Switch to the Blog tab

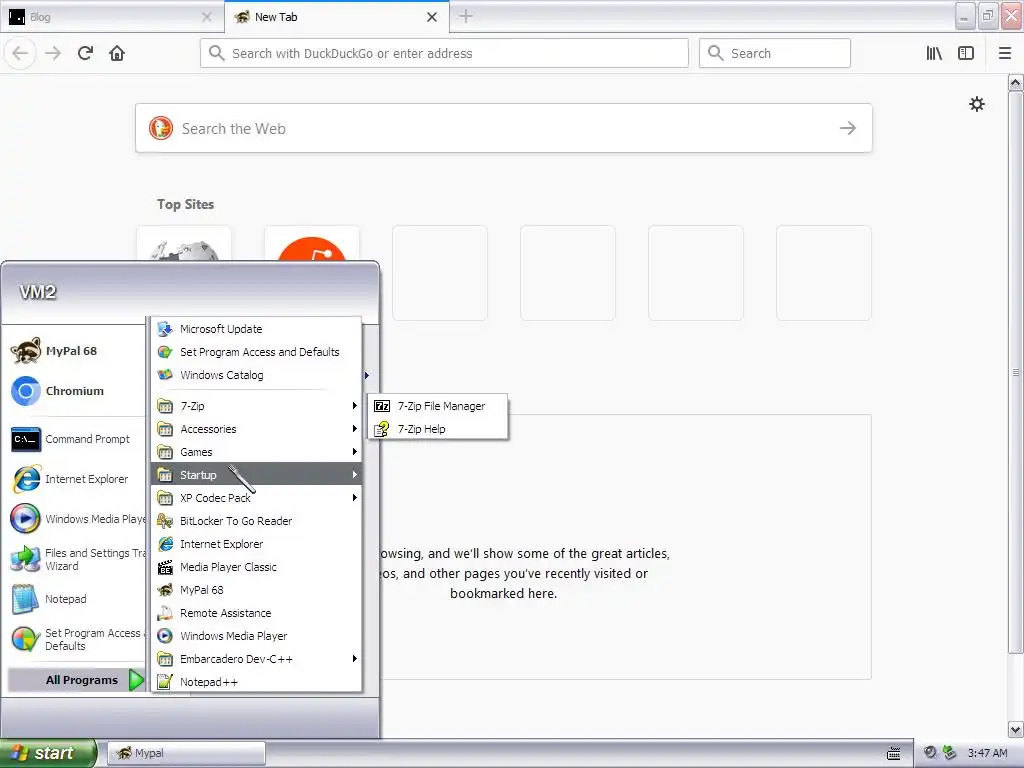coord(111,17)
